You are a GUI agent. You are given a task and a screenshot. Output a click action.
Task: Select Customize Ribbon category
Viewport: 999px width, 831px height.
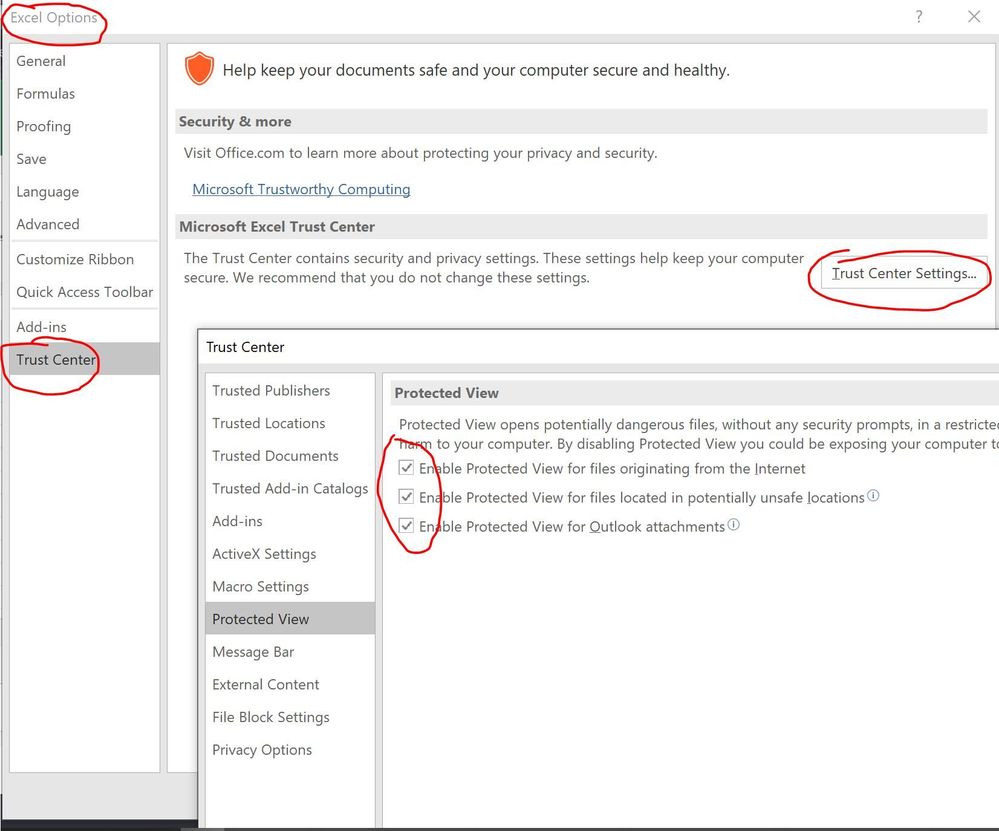coord(85,259)
